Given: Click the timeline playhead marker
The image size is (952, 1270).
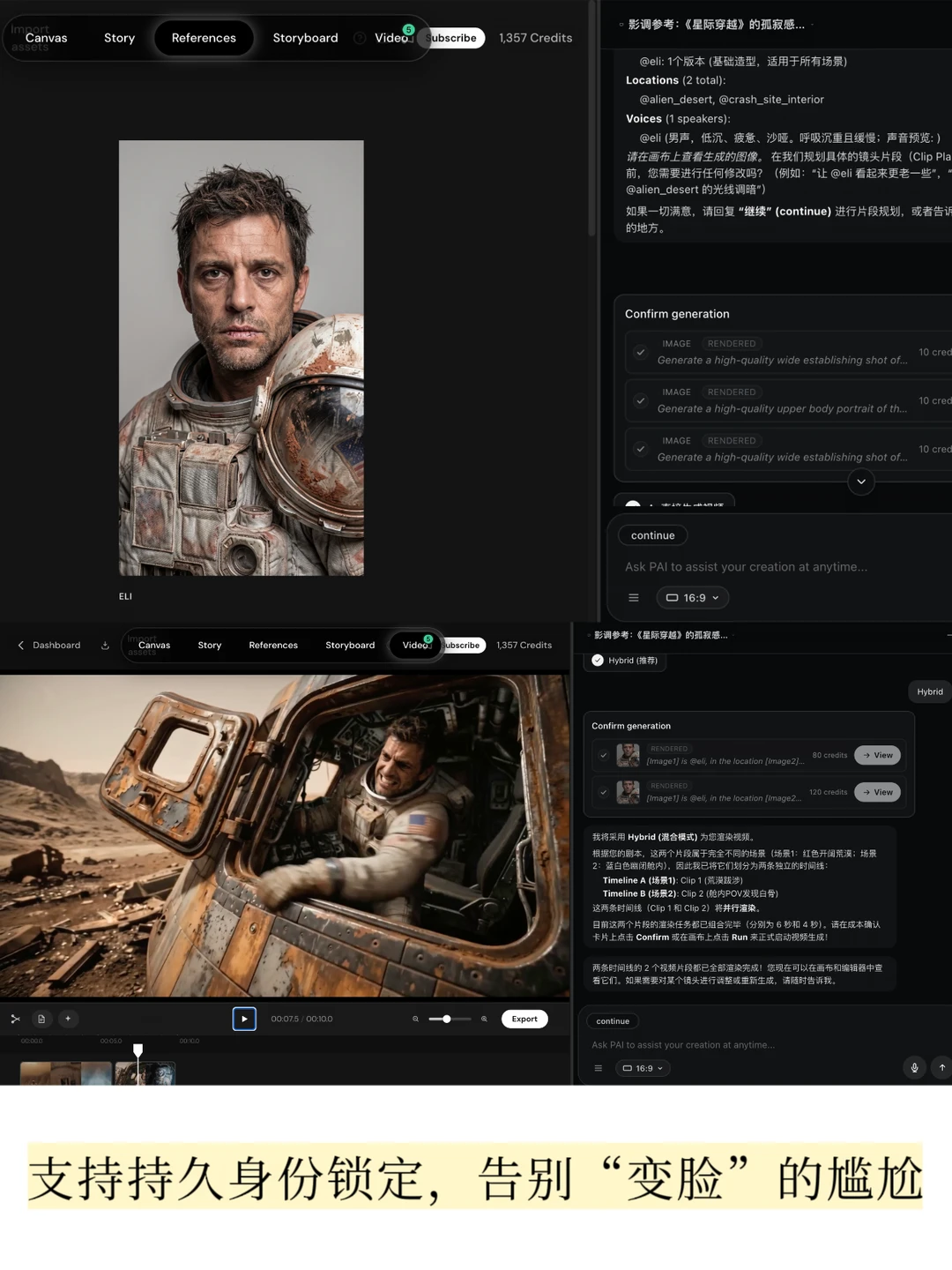Looking at the screenshot, I should (138, 1050).
